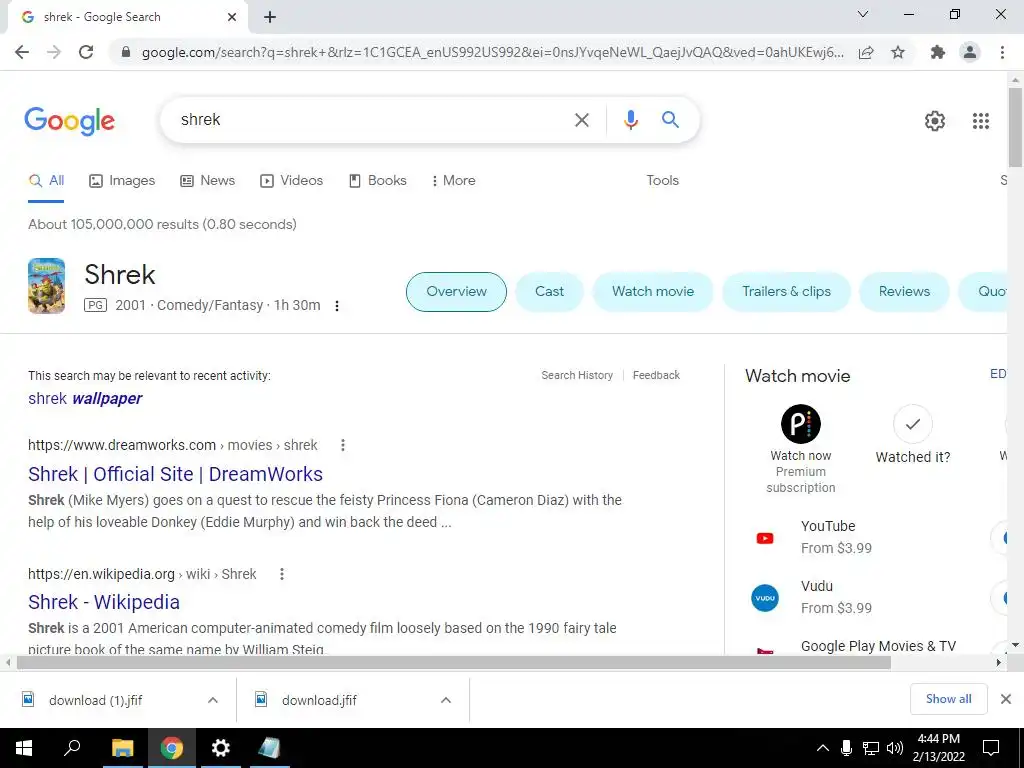
Task: Open the Shrek - Wikipedia result
Action: [104, 602]
